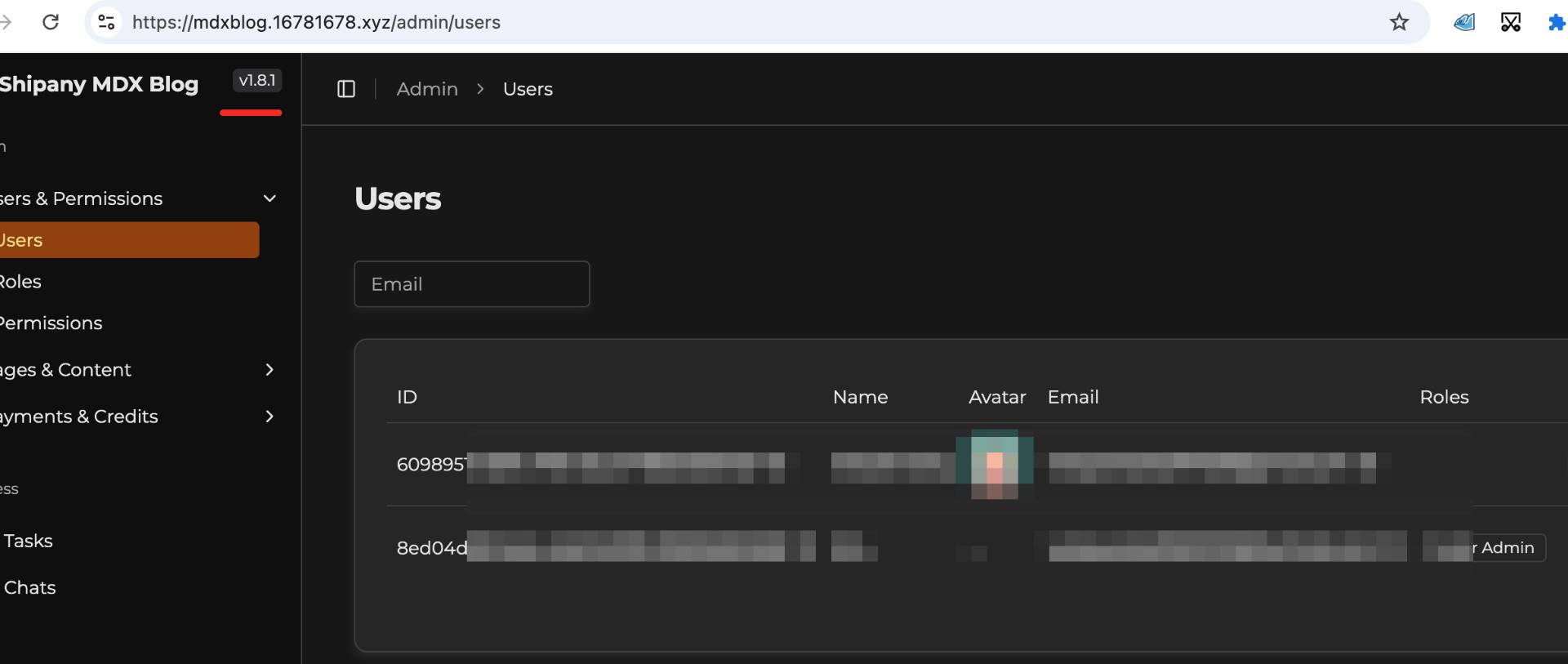Click the Admin role badge
1568x664 pixels.
(x=1506, y=547)
